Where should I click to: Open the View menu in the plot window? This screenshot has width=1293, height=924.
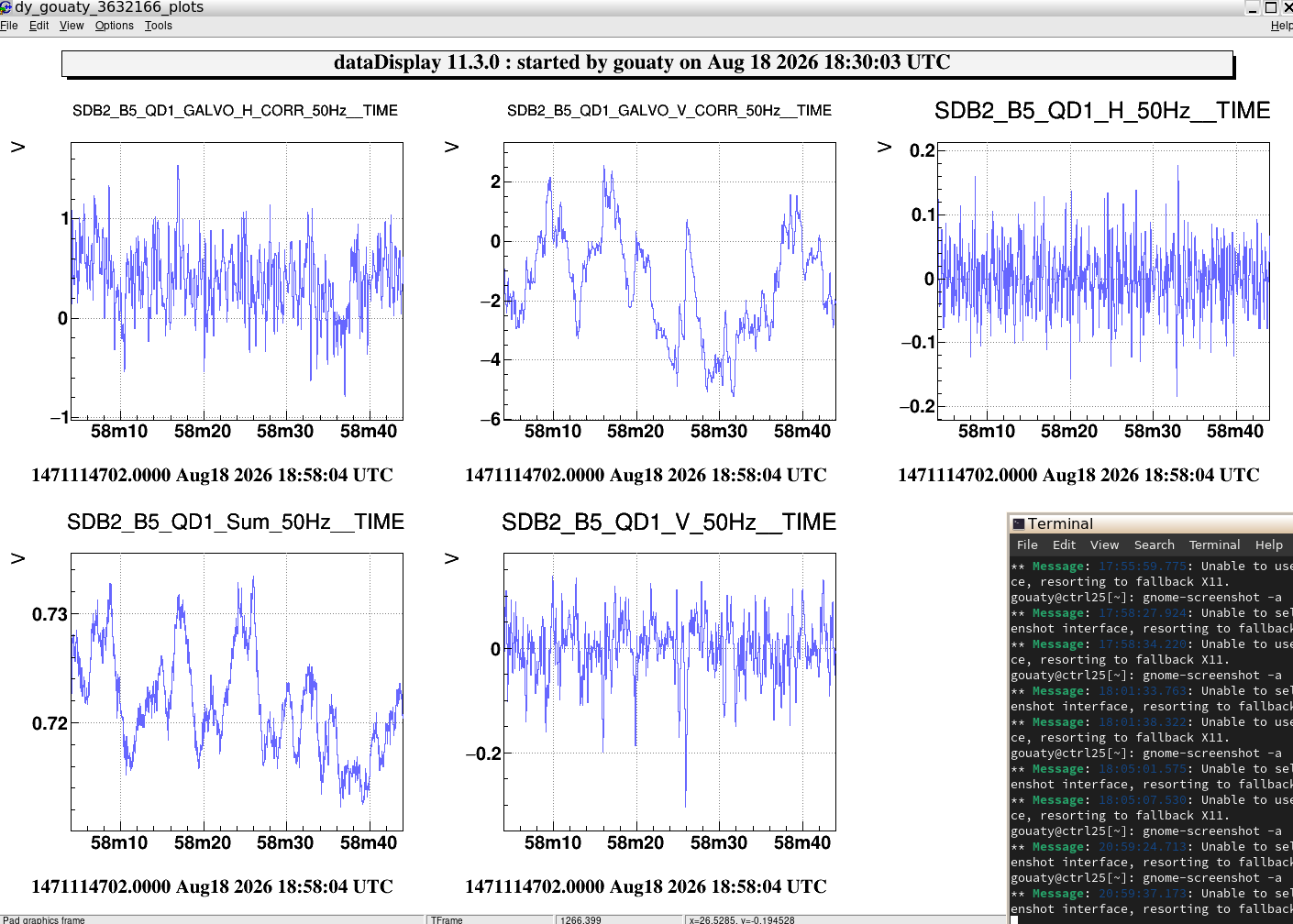pyautogui.click(x=72, y=26)
